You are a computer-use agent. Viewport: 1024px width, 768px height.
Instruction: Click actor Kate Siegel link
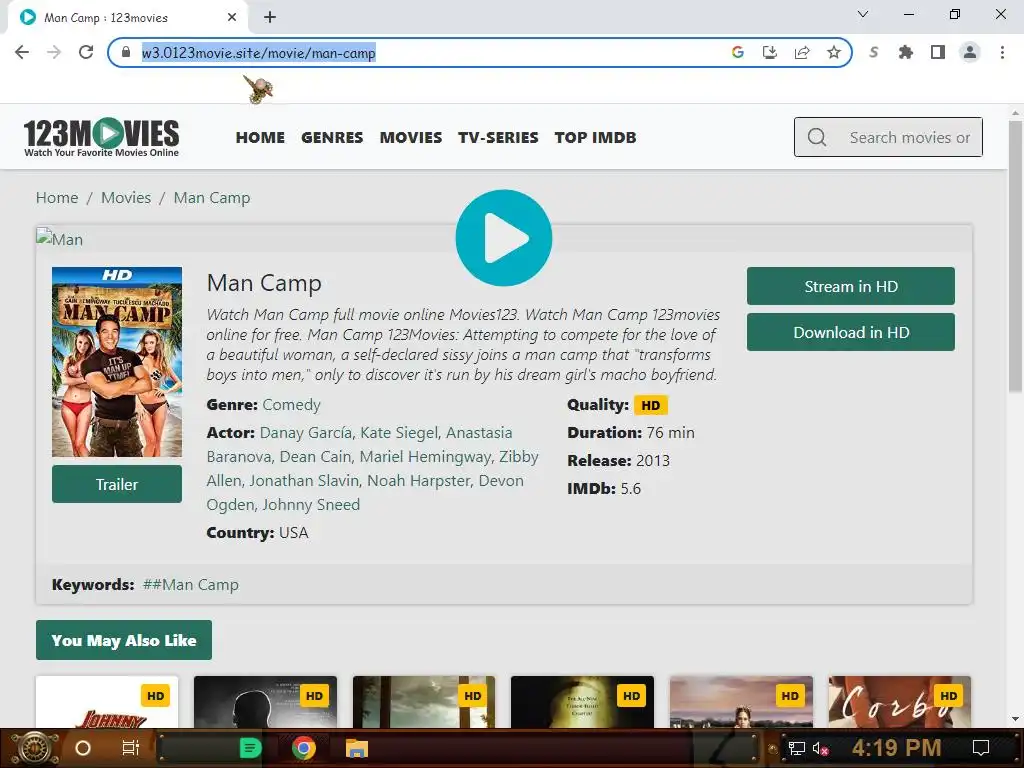point(399,432)
